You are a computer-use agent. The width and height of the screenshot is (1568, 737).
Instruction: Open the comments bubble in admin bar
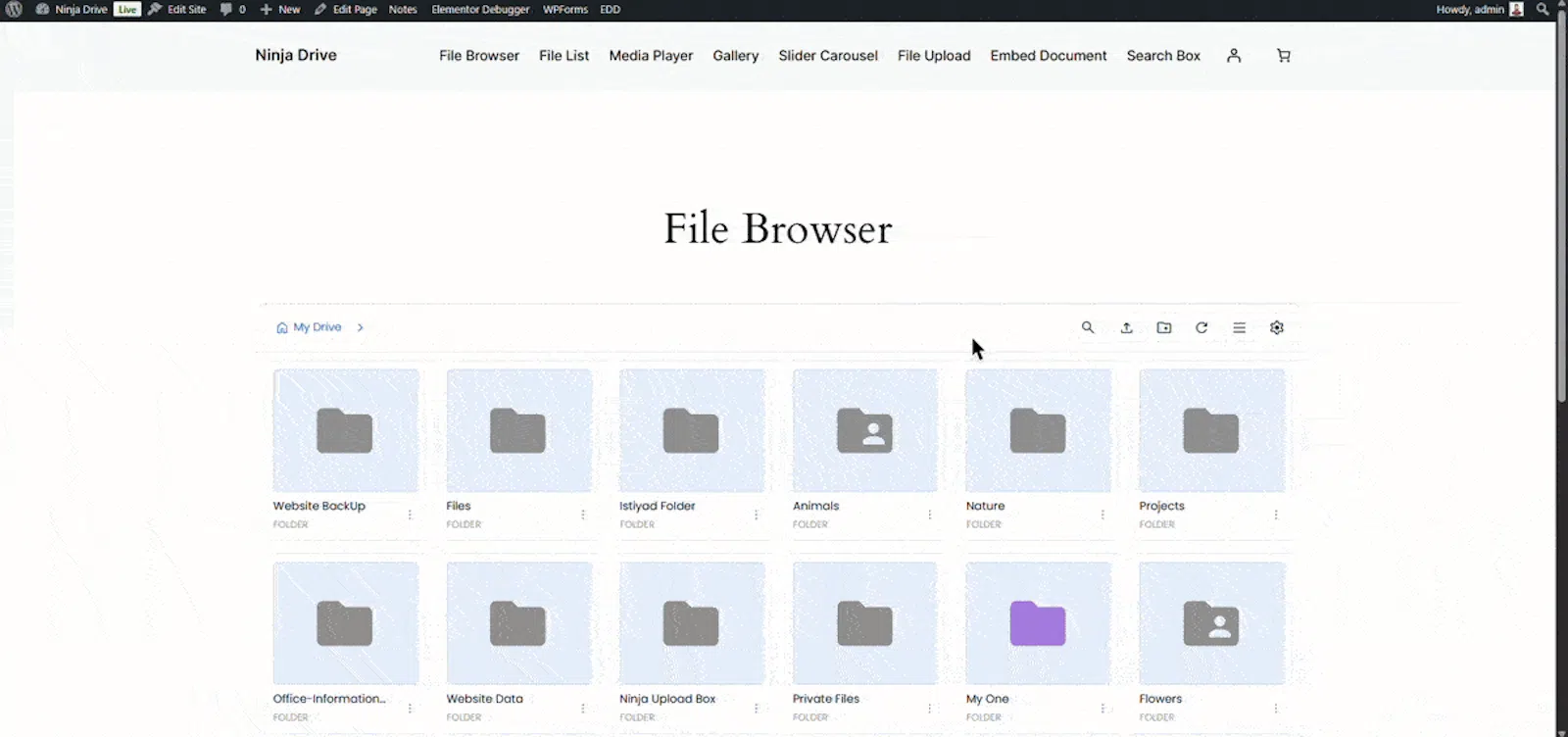227,10
